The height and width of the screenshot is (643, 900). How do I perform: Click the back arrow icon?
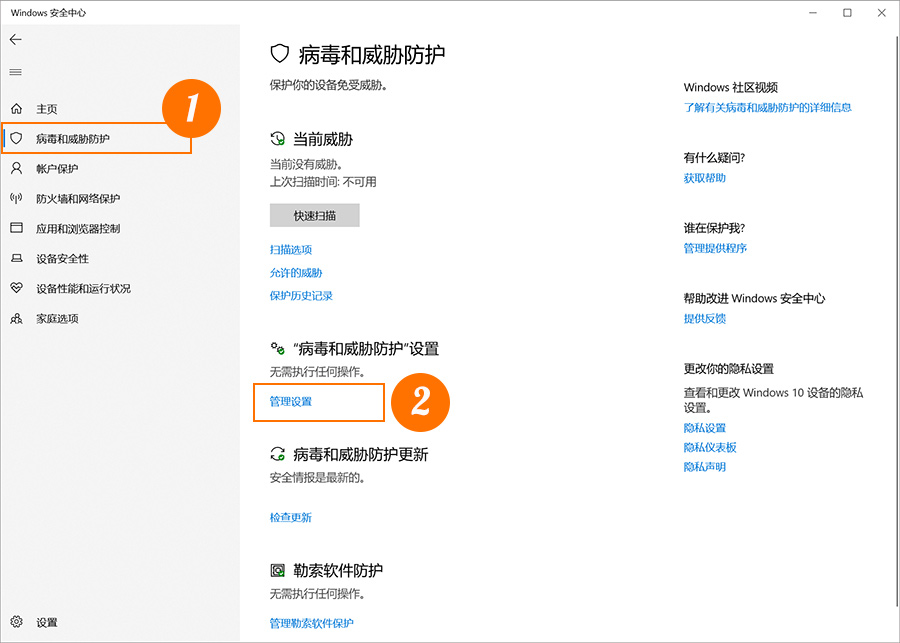[15, 39]
